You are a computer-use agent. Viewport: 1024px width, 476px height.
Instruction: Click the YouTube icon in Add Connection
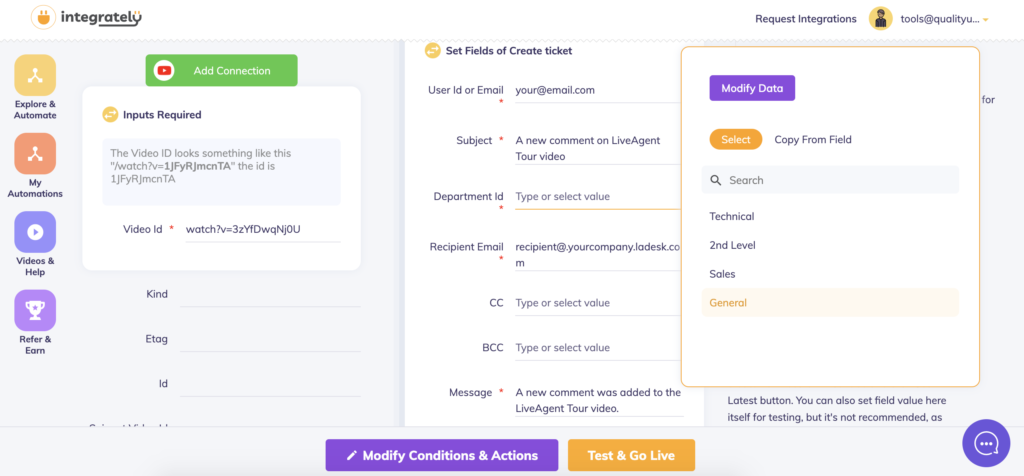coord(164,71)
